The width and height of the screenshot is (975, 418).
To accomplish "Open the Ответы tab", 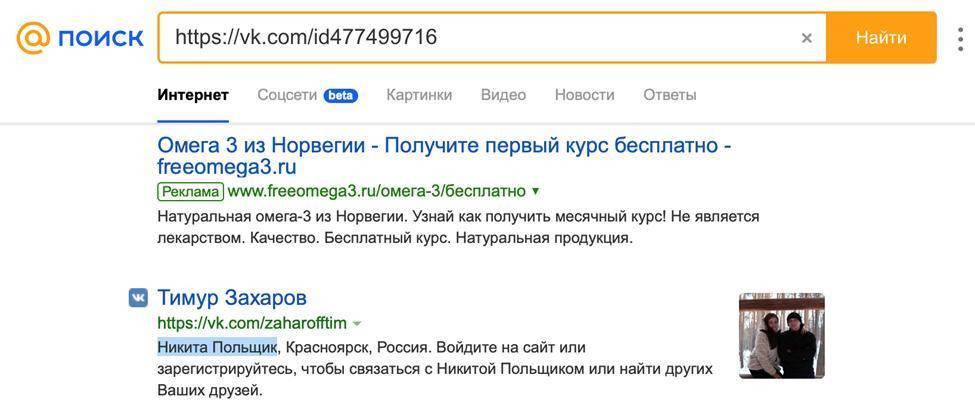I will tap(670, 95).
